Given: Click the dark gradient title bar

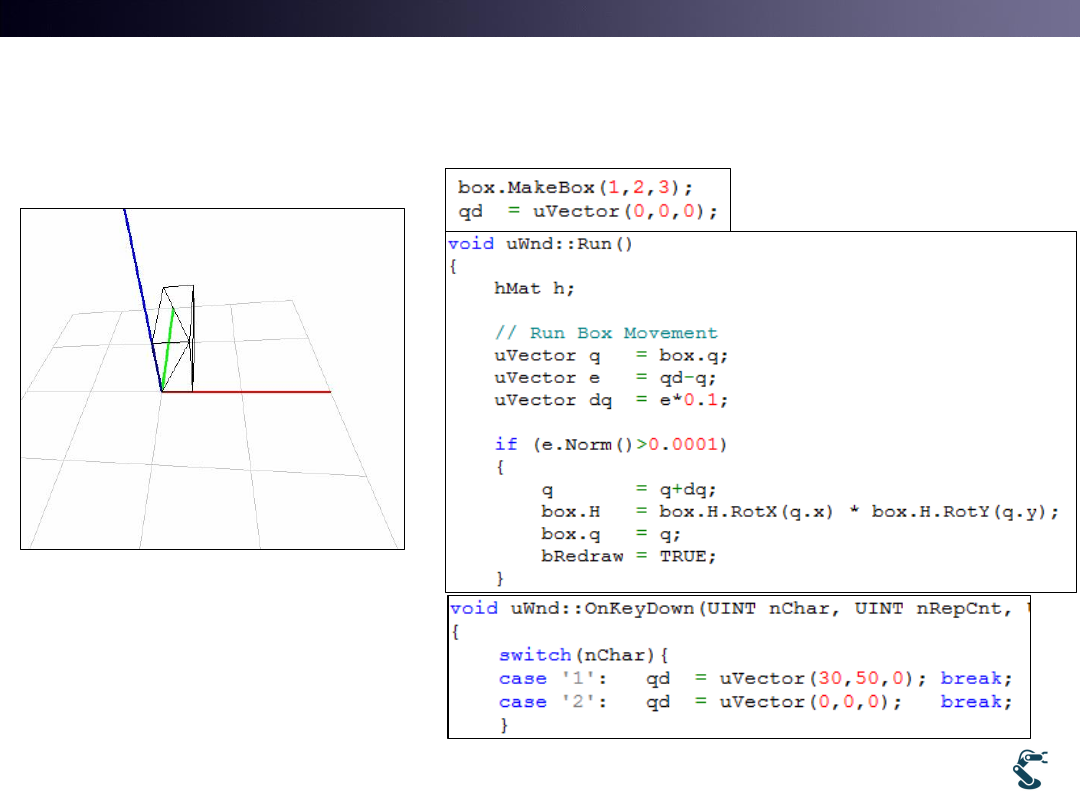Looking at the screenshot, I should tap(540, 18).
